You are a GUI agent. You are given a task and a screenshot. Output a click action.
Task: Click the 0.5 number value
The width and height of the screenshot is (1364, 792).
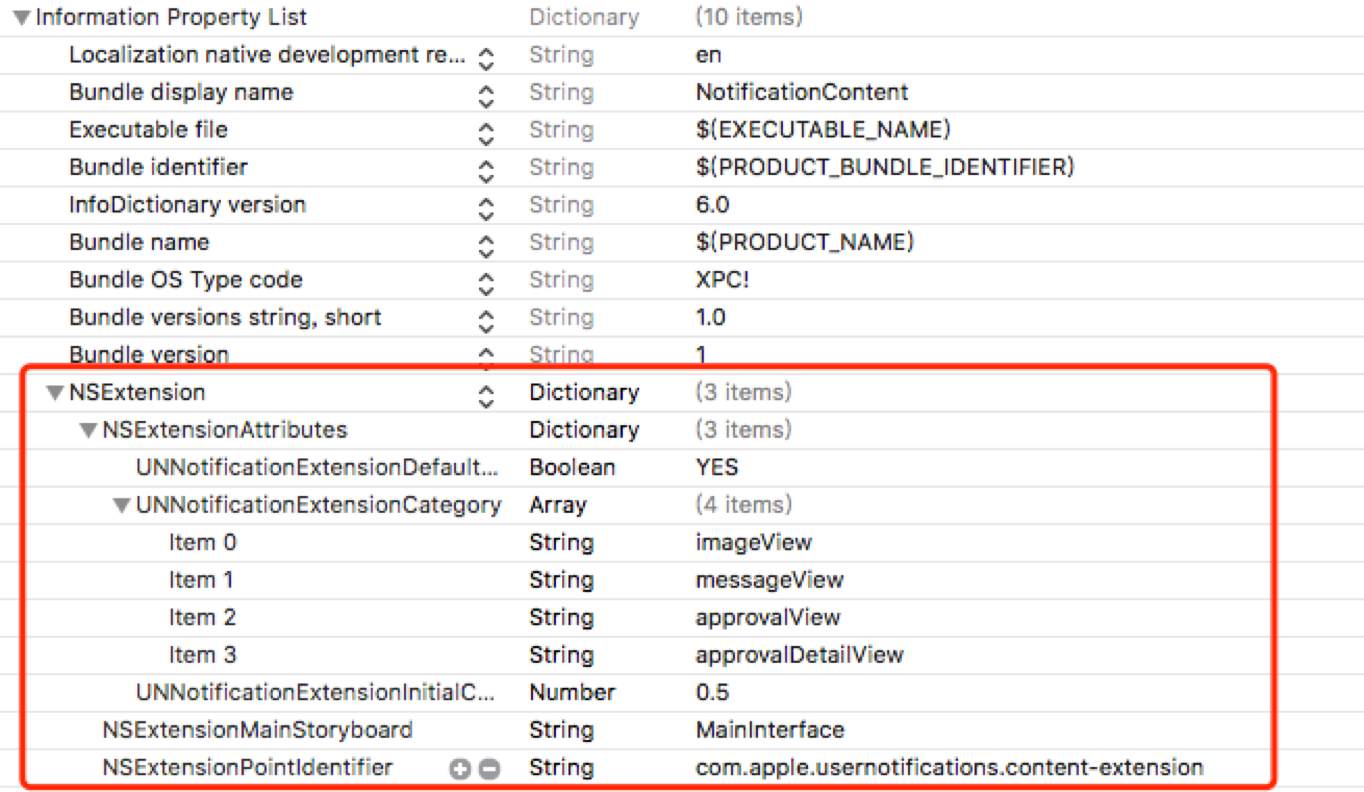pyautogui.click(x=712, y=693)
